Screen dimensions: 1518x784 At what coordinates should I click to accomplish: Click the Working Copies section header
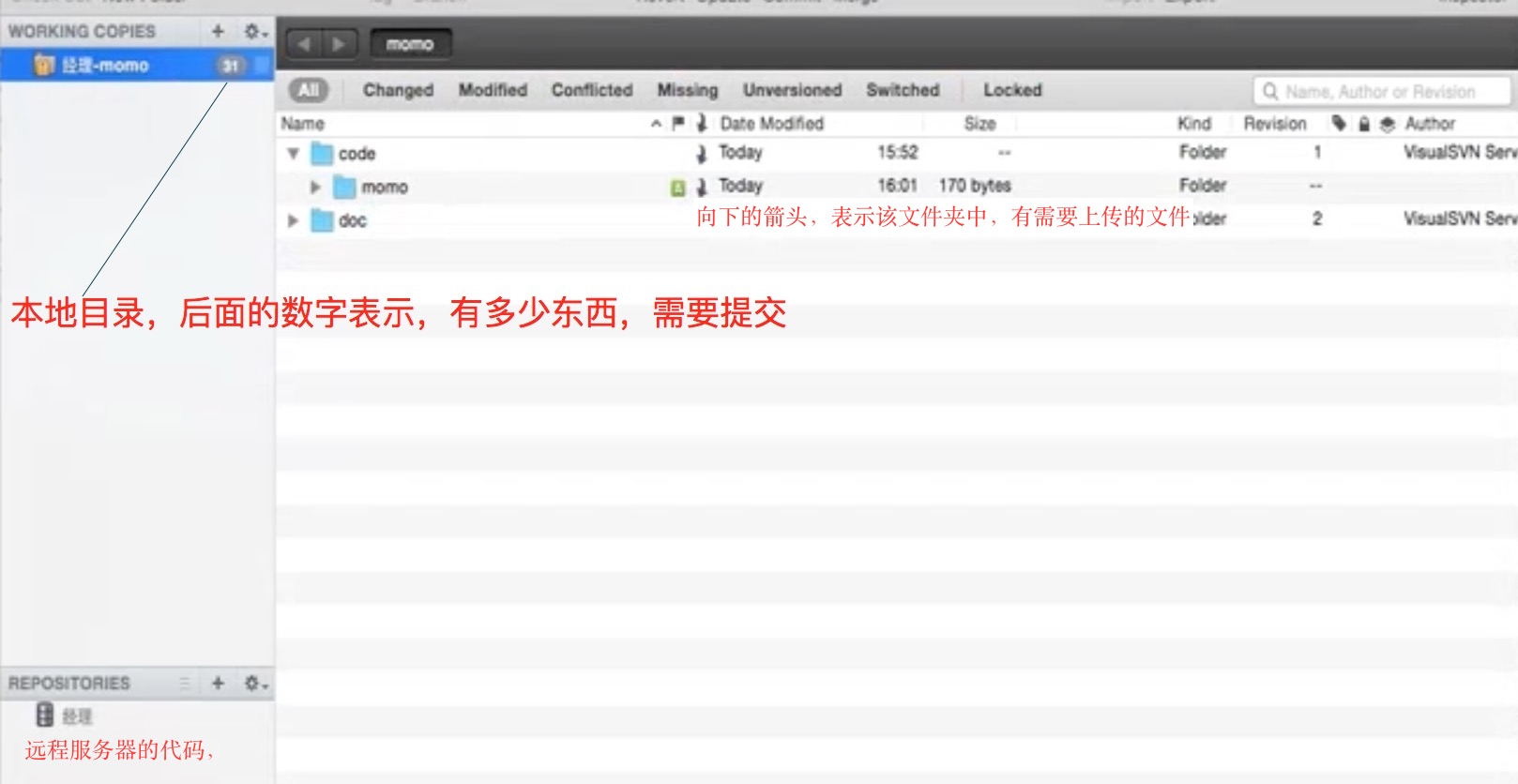[82, 31]
